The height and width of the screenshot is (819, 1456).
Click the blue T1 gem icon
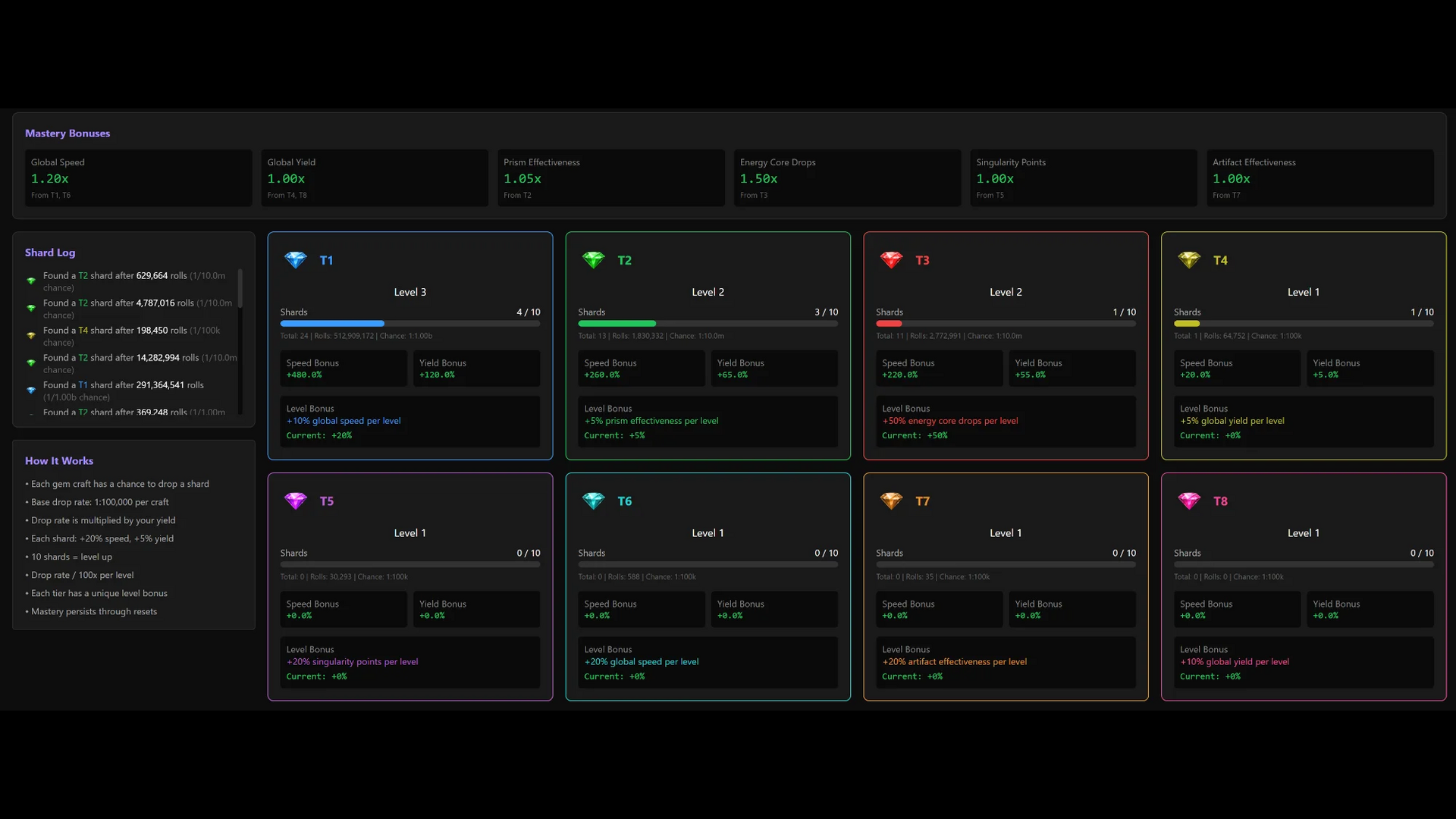pyautogui.click(x=296, y=260)
